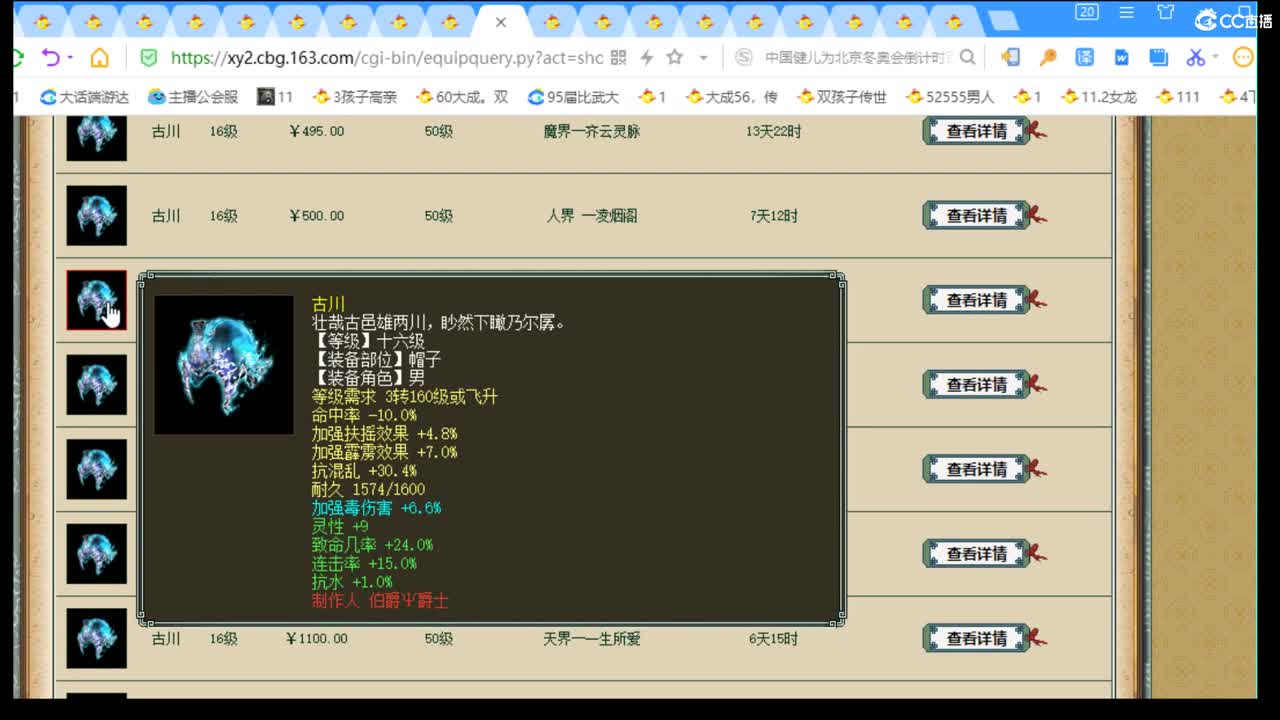Open bookmark 大成56，传
Viewport: 1280px width, 720px height.
click(732, 97)
